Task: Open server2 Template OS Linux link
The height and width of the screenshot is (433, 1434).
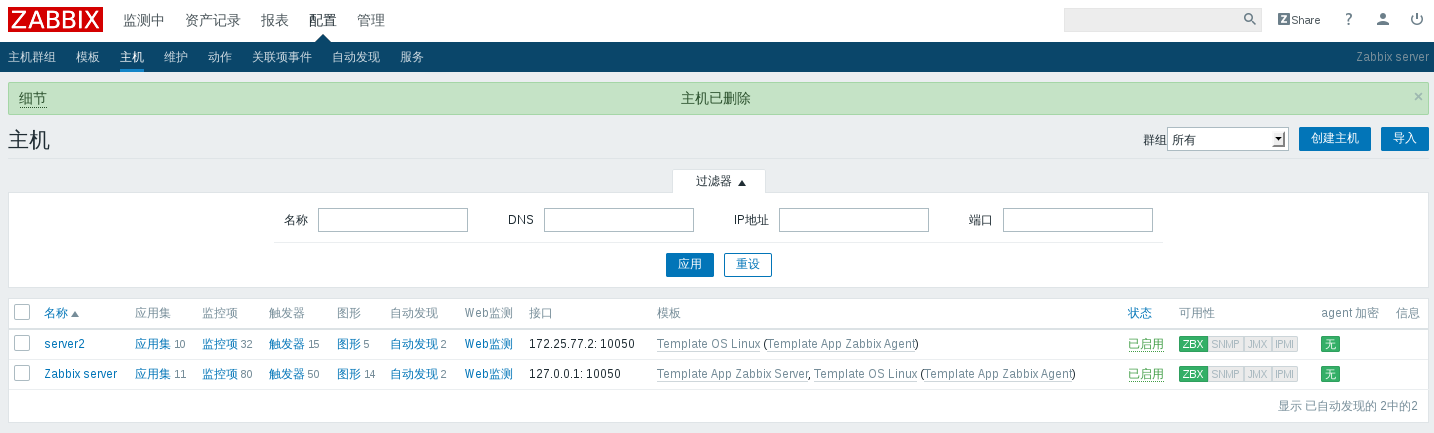Action: tap(708, 344)
